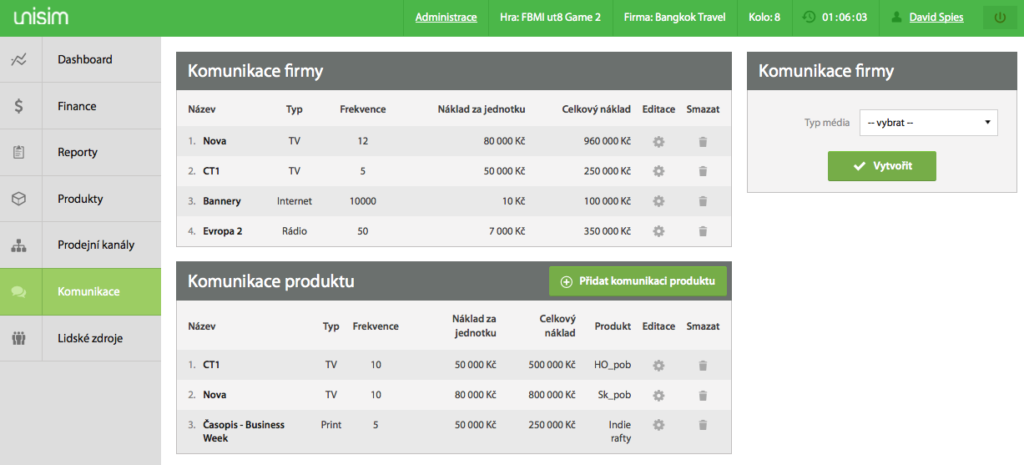Click the gear edit icon for Nova company row
Image resolution: width=1024 pixels, height=465 pixels.
(658, 142)
